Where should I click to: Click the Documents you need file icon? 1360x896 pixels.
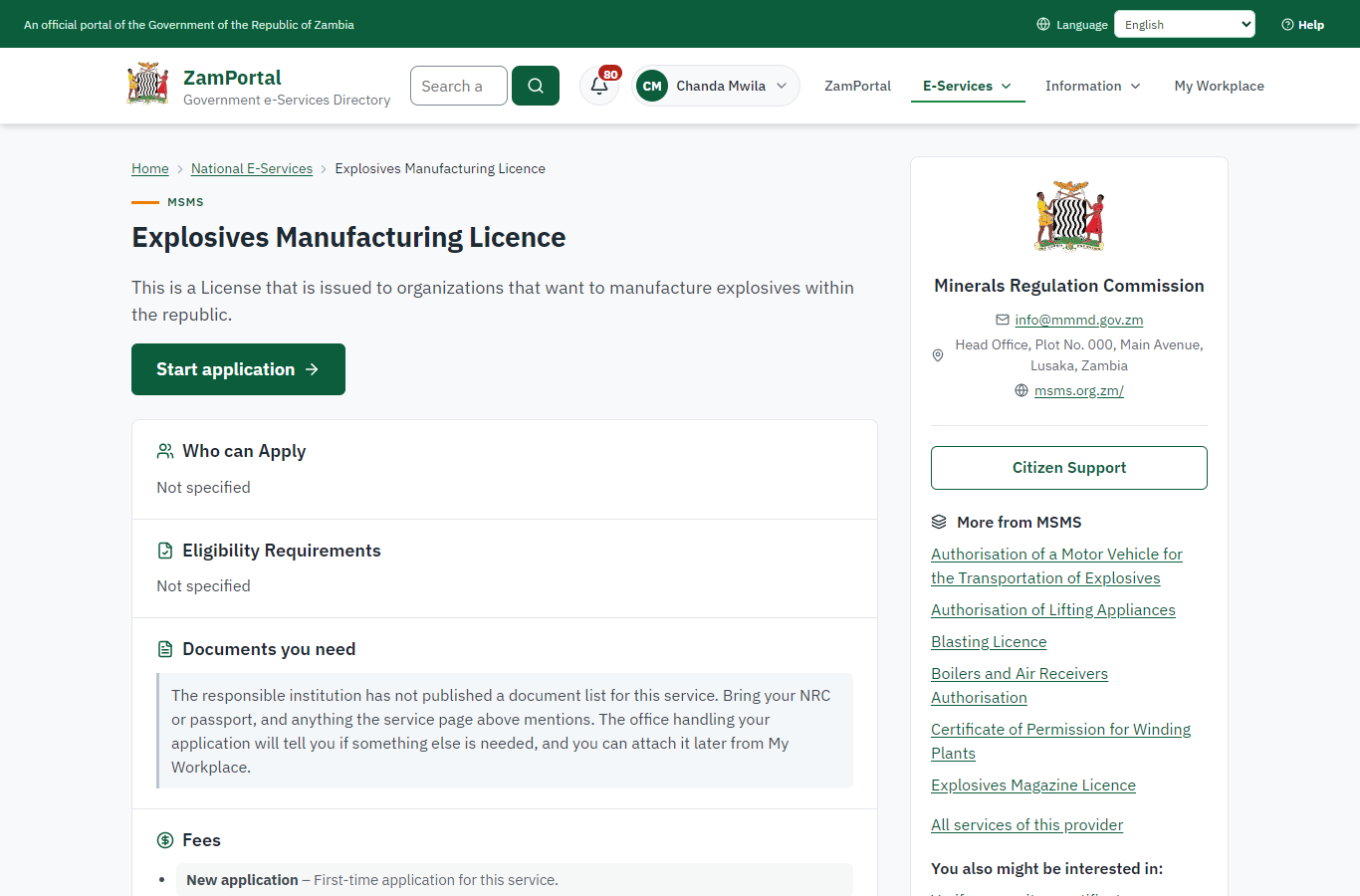point(165,649)
